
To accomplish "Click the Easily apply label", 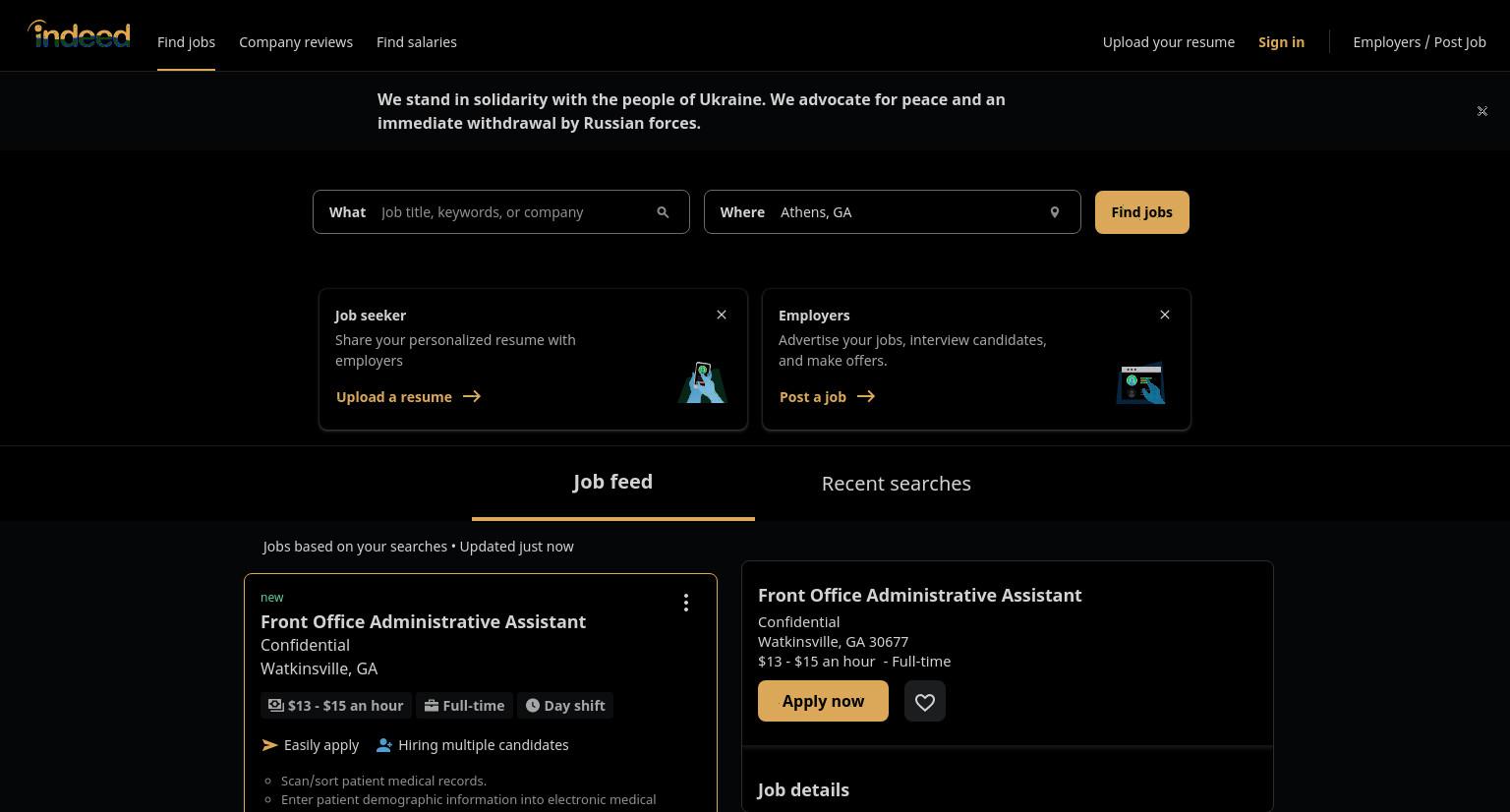I will [x=321, y=745].
